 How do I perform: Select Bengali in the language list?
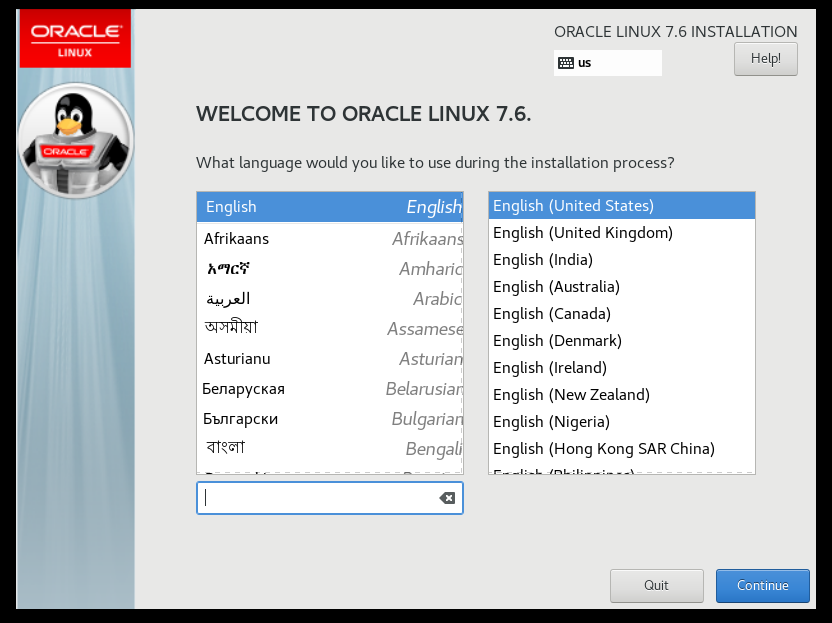(330, 449)
